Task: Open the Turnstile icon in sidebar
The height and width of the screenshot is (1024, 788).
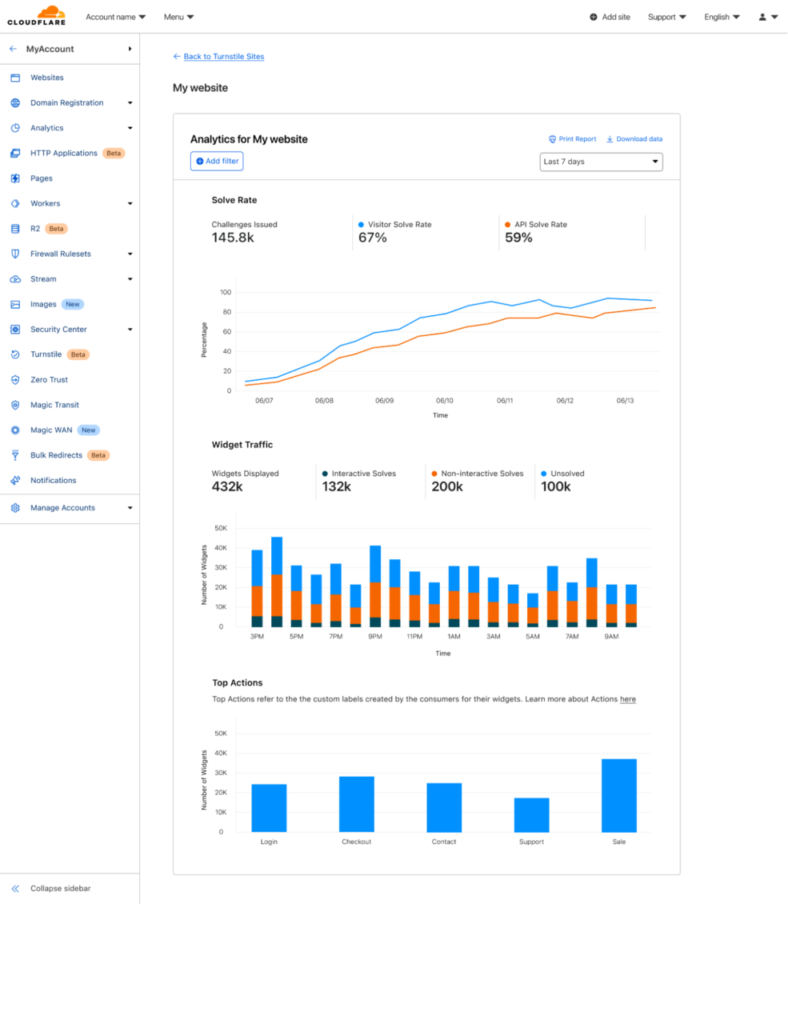Action: click(x=15, y=355)
